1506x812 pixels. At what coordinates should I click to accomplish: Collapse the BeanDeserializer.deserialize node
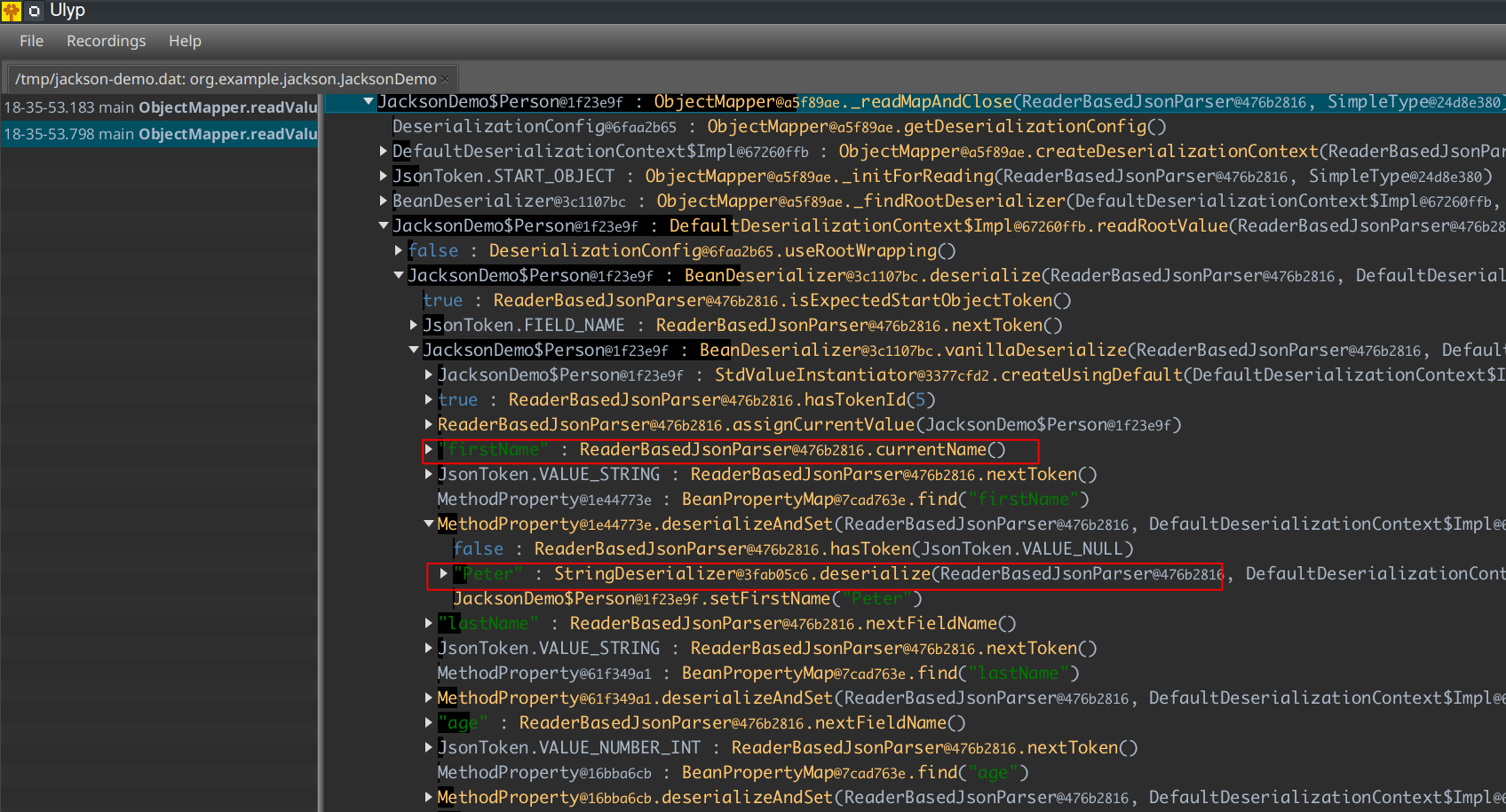(x=399, y=276)
